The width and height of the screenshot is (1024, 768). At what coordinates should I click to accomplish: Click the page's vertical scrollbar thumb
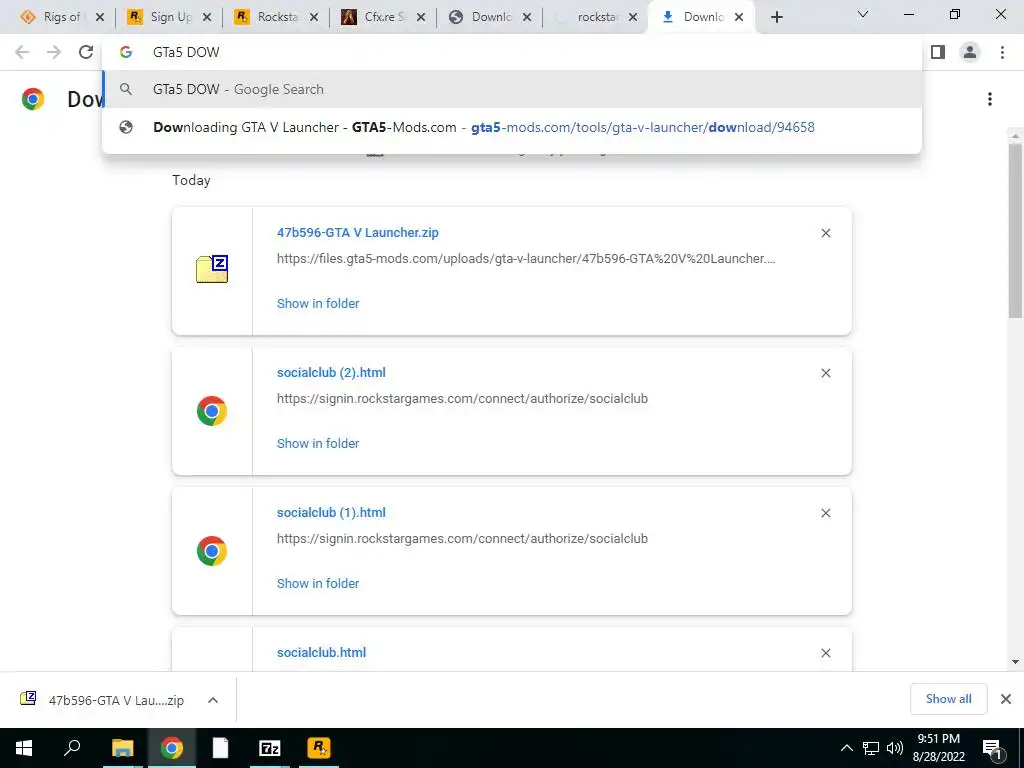[1015, 229]
